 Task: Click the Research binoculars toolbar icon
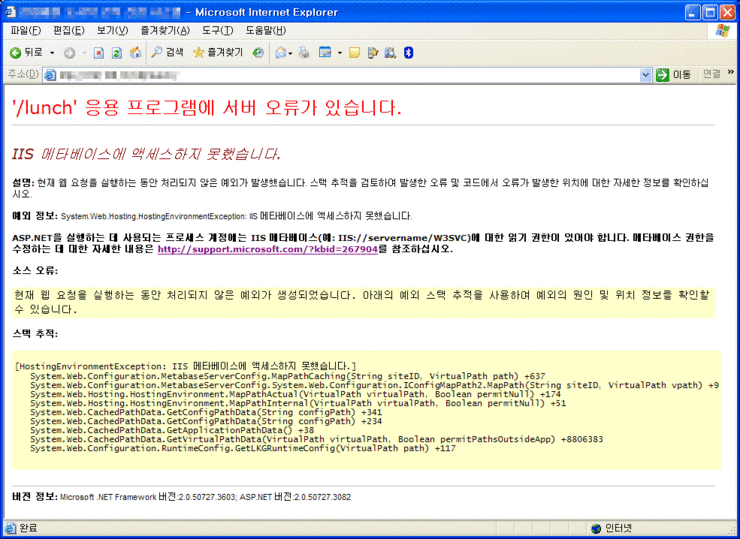coord(390,53)
